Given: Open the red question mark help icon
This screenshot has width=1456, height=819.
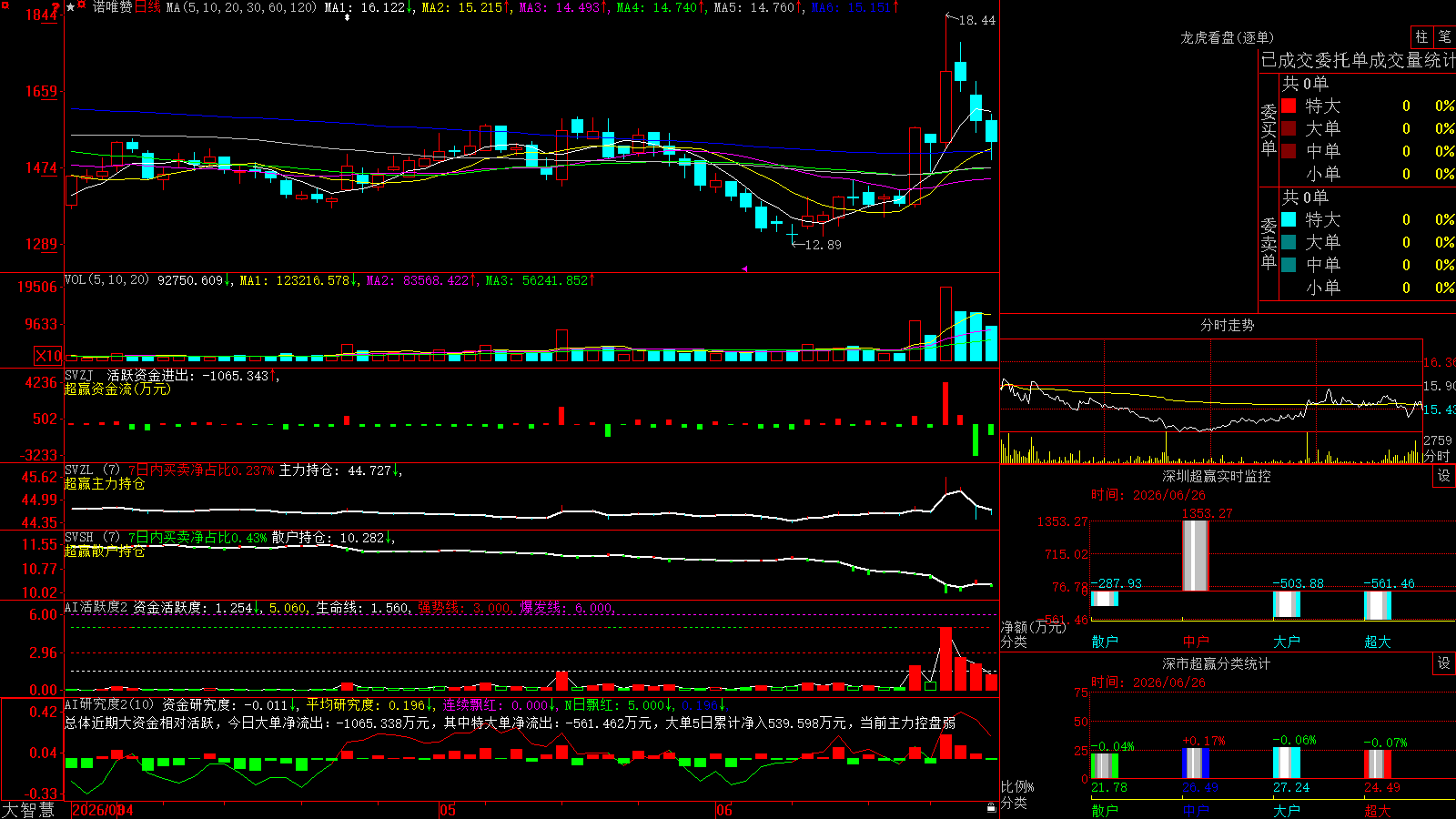Looking at the screenshot, I should [56, 7].
